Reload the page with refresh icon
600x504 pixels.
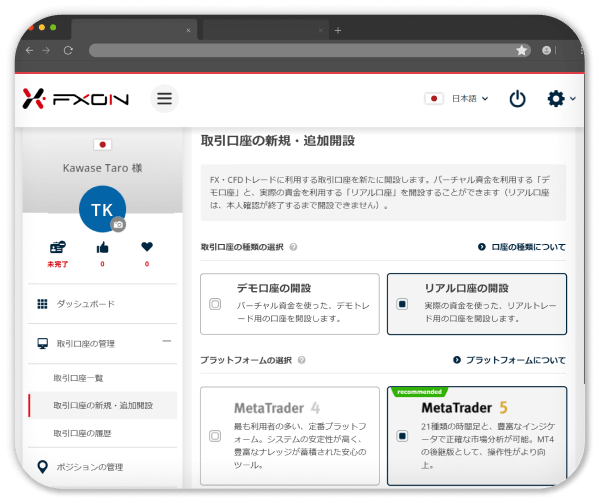68,50
